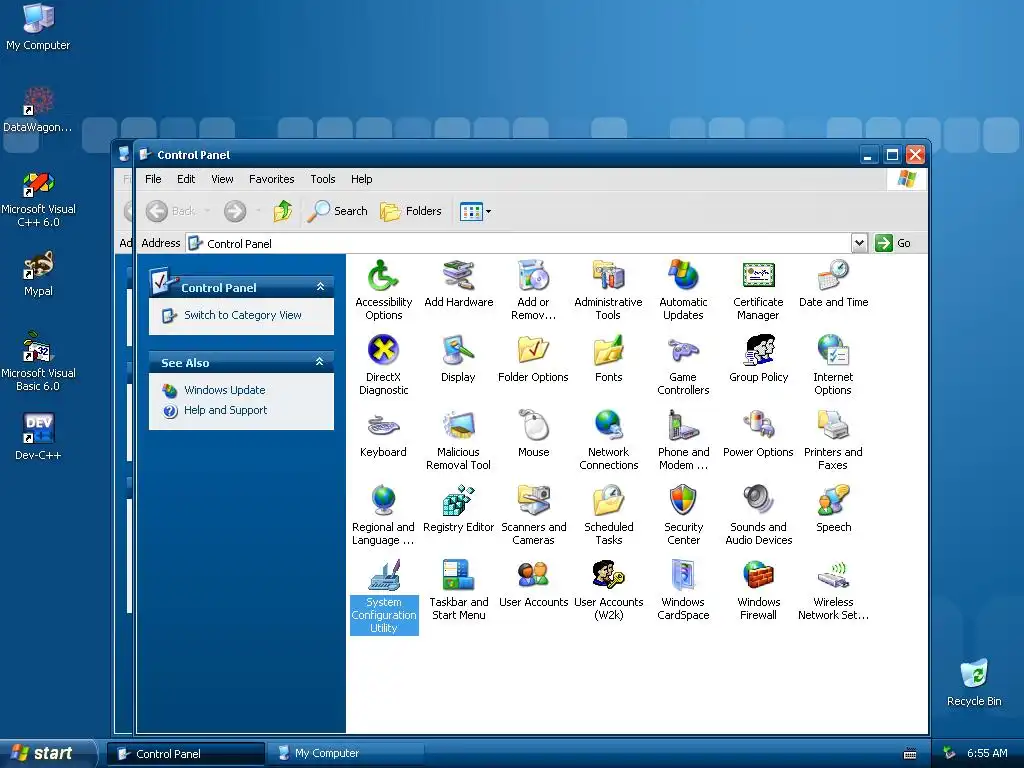
Task: Open Help and Support link
Action: coord(225,410)
